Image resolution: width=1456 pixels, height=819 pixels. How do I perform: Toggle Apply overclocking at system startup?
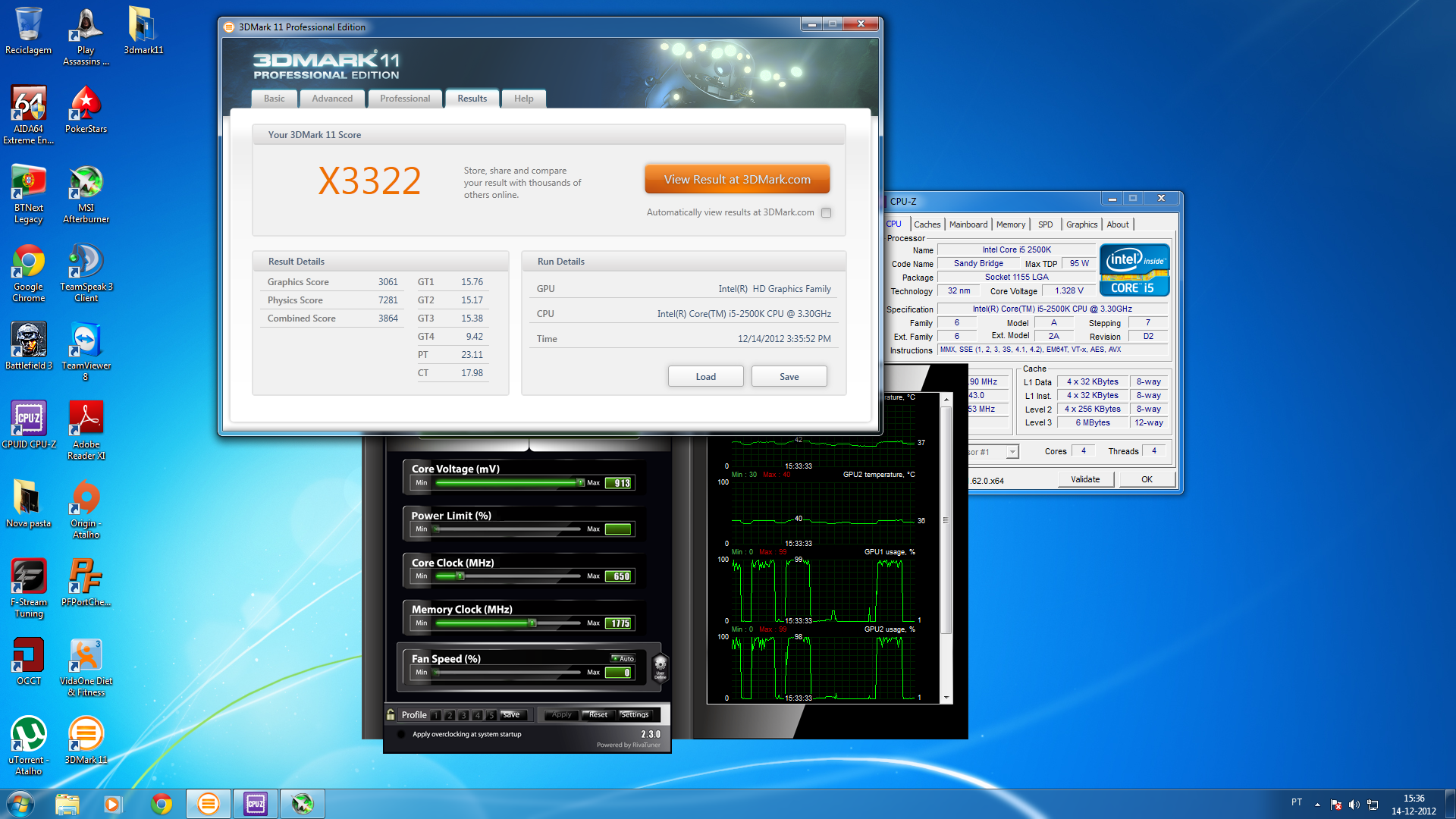(401, 734)
